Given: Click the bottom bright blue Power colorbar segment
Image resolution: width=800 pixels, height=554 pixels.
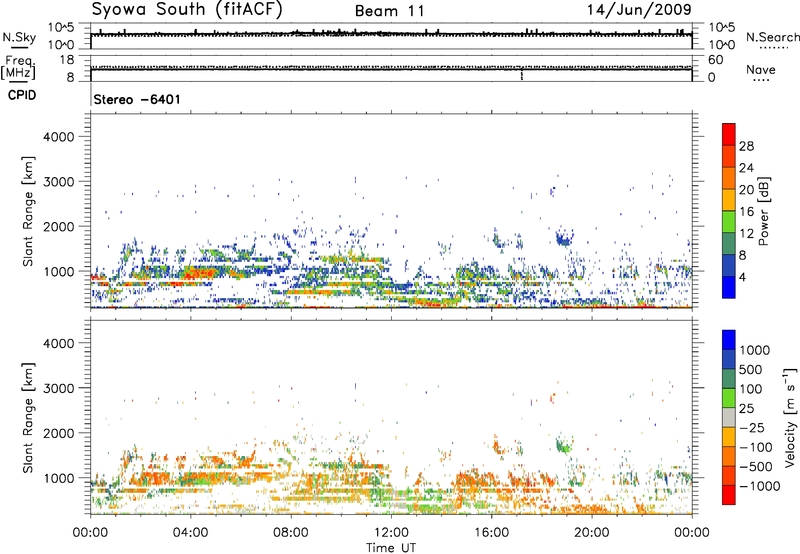Looking at the screenshot, I should 729,287.
